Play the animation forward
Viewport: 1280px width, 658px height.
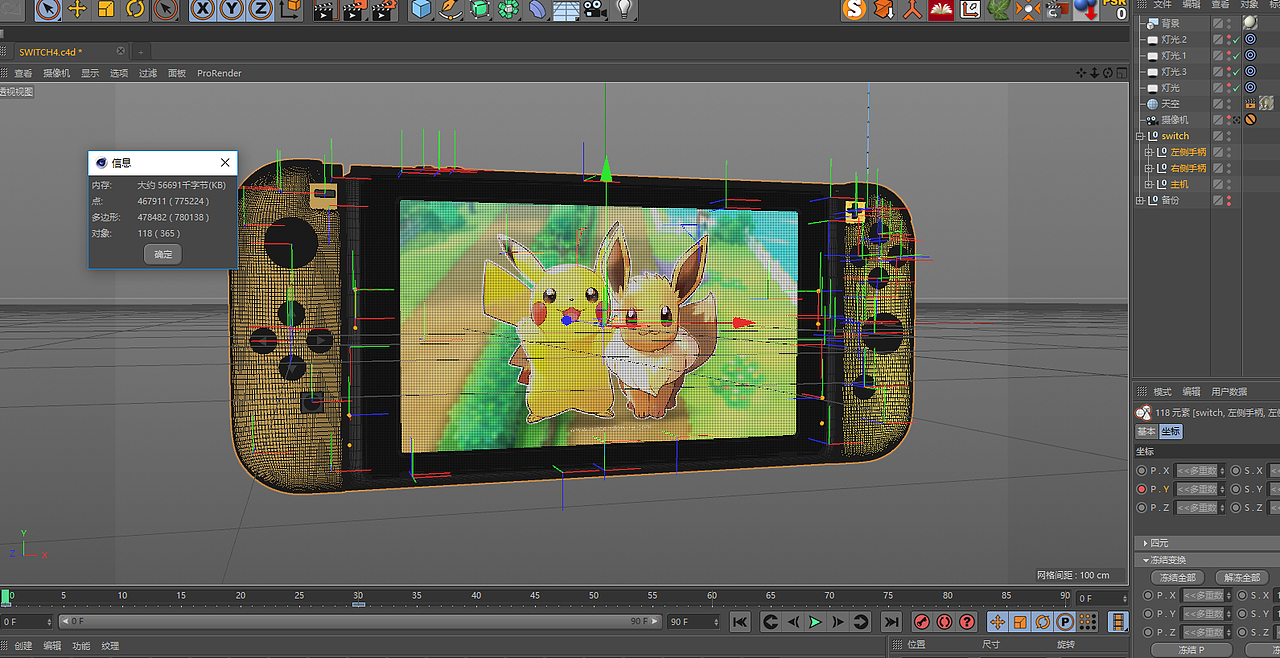815,622
